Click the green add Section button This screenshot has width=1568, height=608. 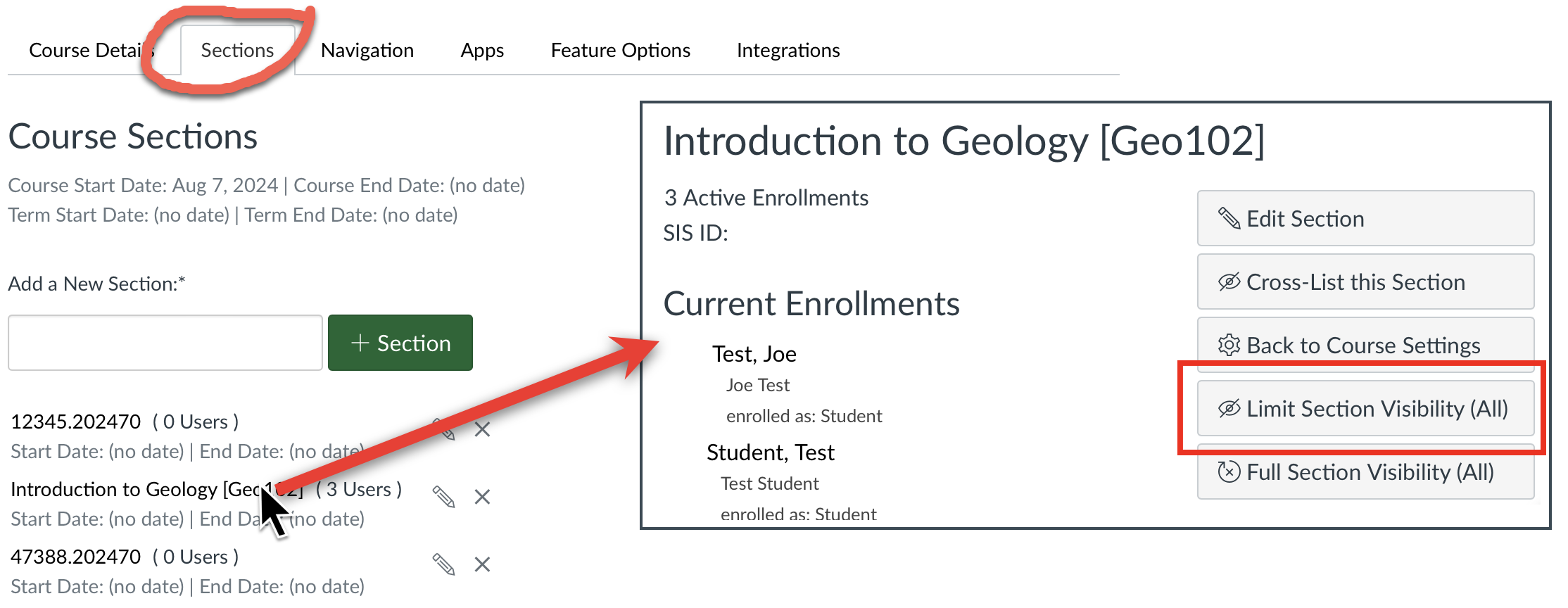(x=400, y=343)
